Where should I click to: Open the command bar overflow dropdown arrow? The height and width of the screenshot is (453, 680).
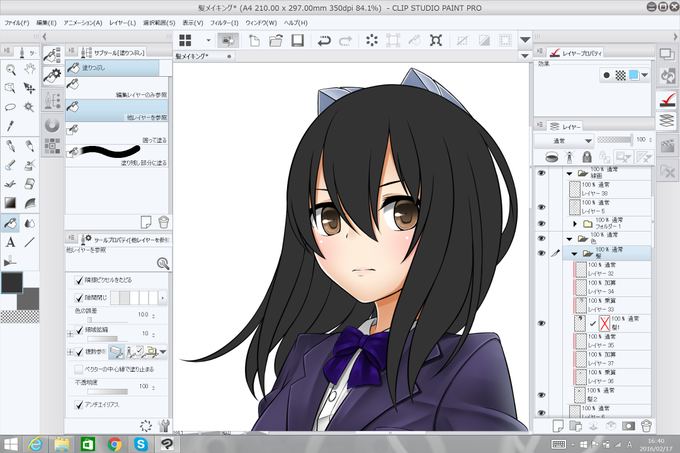525,40
